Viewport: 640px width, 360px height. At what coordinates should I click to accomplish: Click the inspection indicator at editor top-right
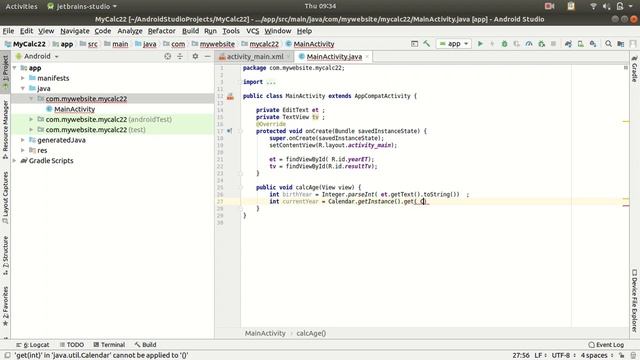626,68
